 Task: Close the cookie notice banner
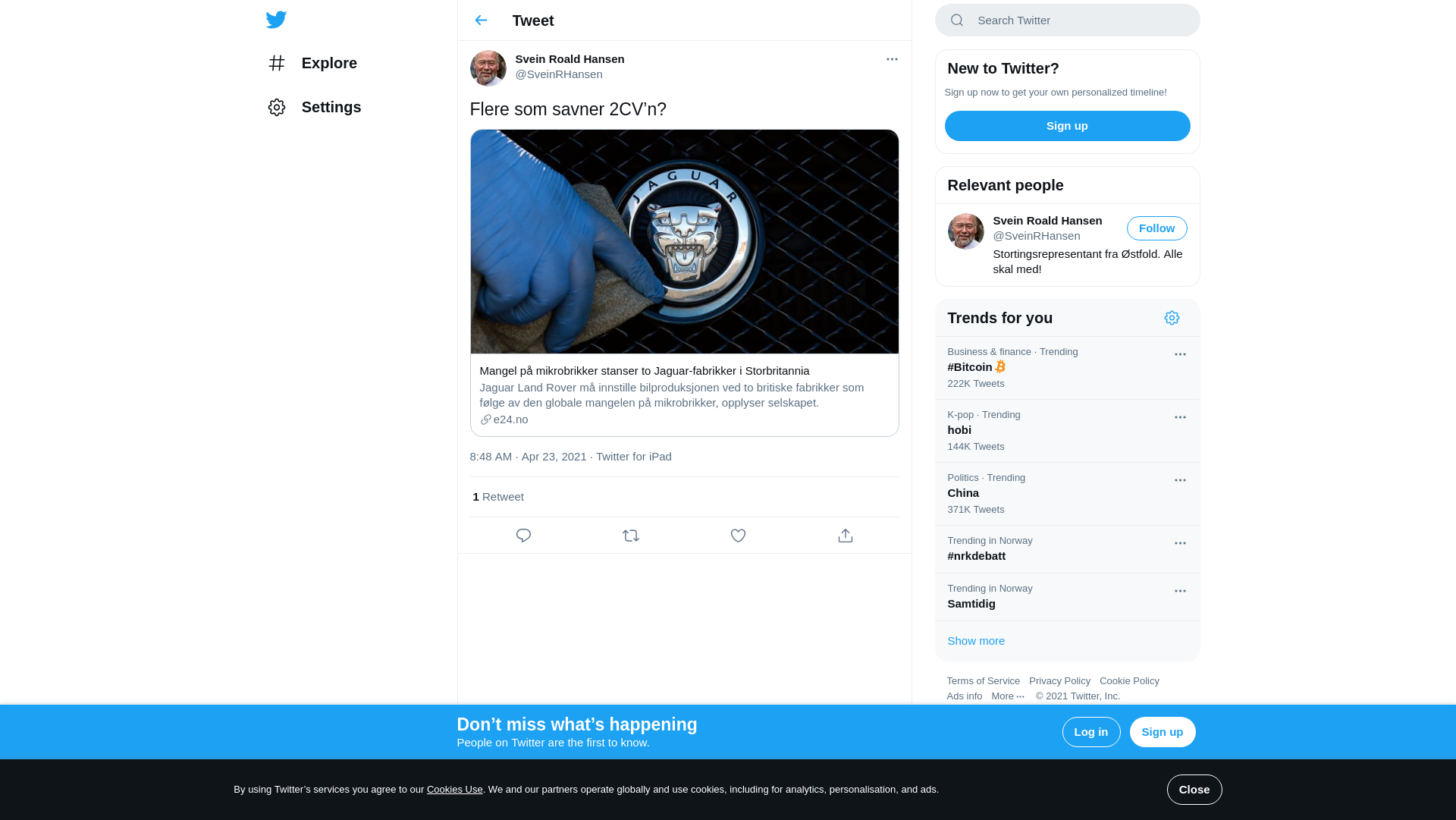[x=1194, y=790]
